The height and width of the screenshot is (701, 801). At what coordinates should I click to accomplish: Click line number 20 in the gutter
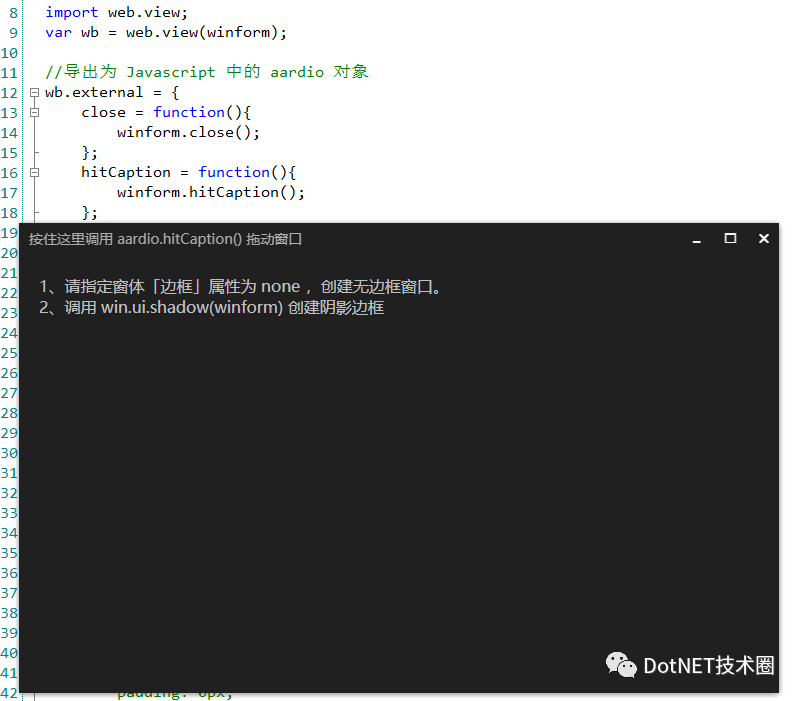[10, 251]
